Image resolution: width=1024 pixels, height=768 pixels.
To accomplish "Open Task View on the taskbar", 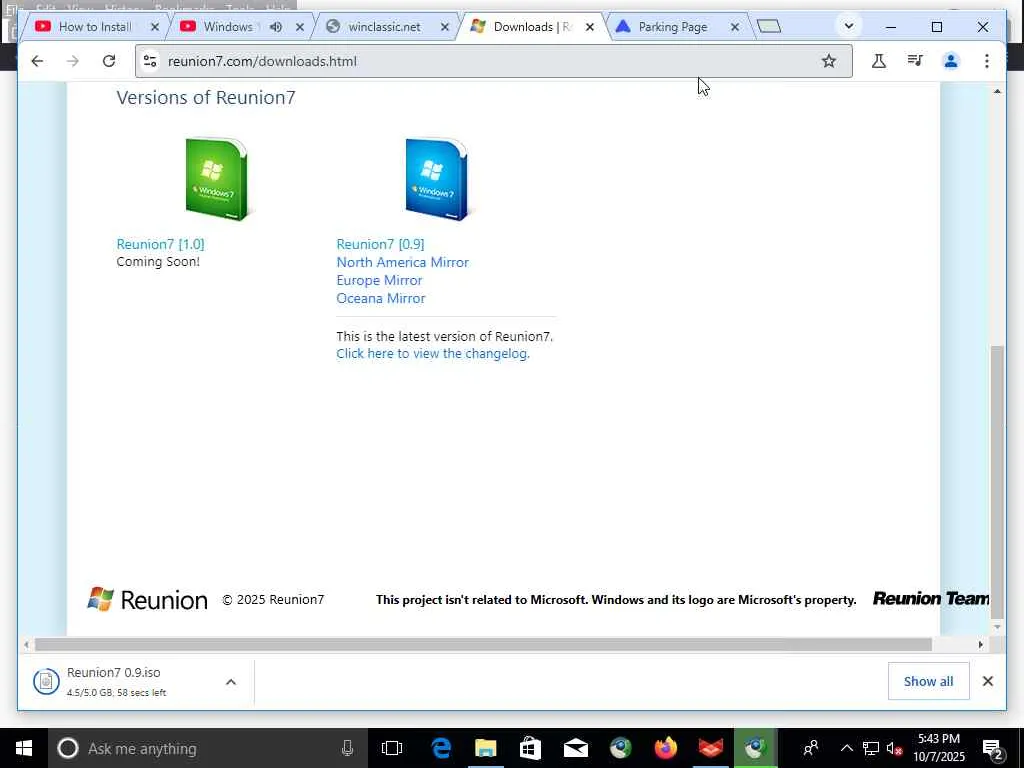I will tap(392, 748).
